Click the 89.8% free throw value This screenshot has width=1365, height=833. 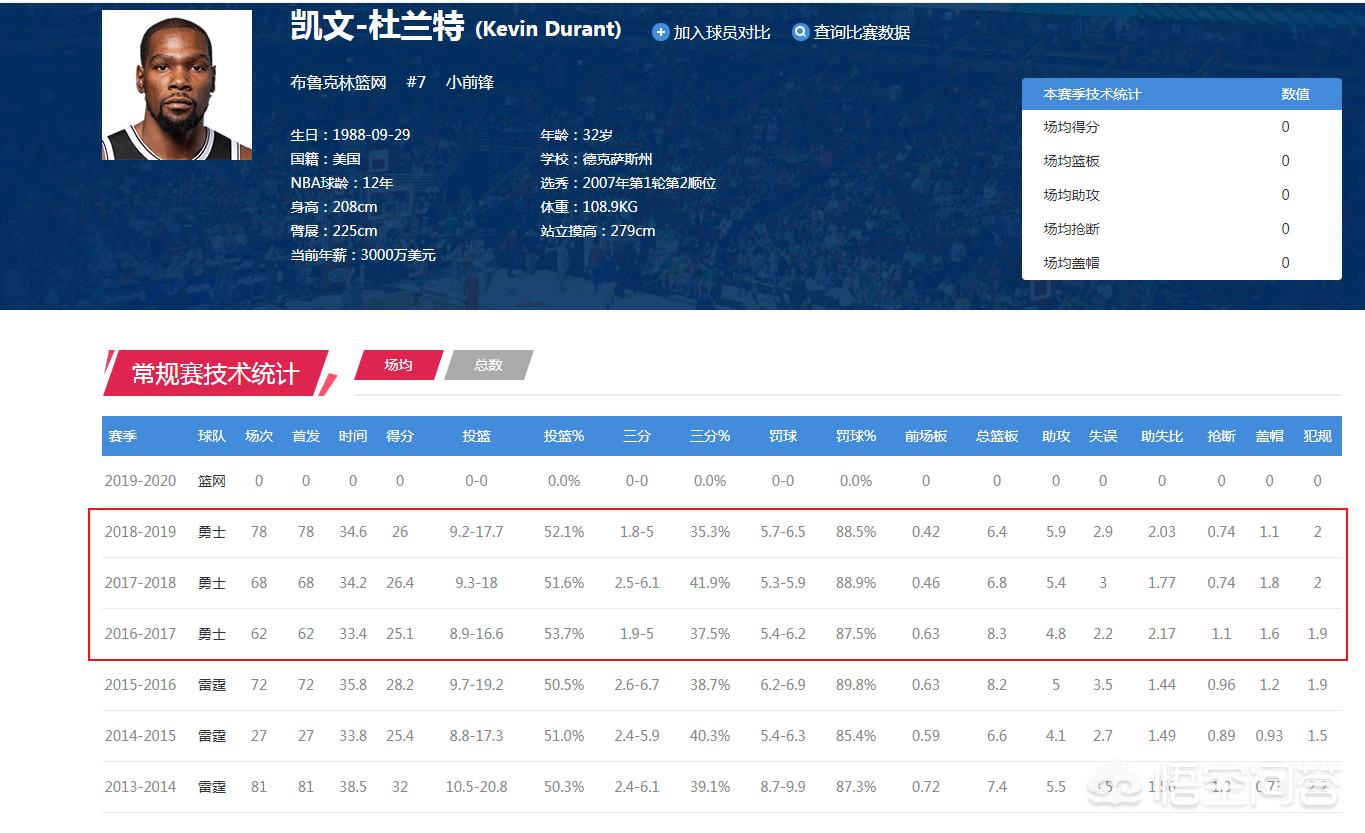click(856, 685)
